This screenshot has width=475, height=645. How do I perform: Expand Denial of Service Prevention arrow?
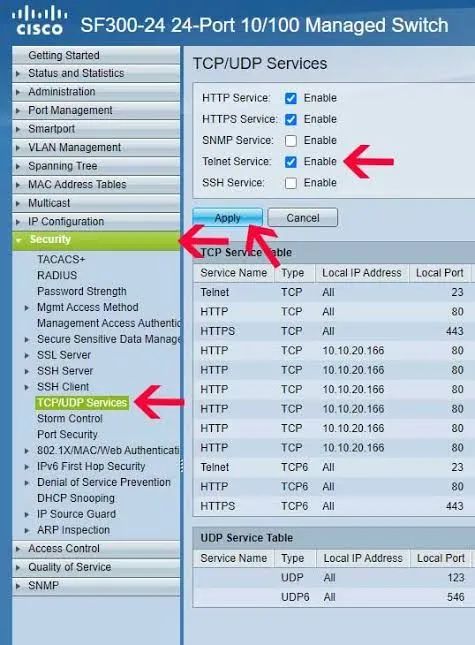(x=27, y=483)
